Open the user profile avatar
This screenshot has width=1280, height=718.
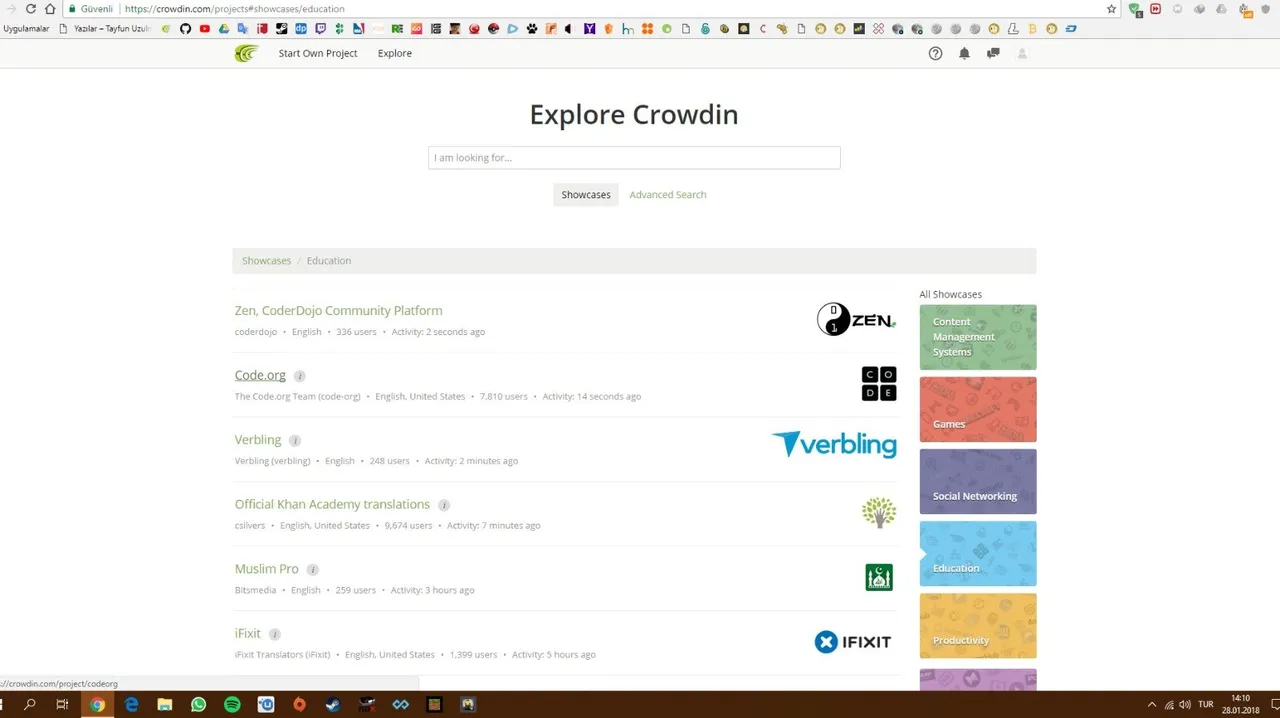click(x=1022, y=54)
